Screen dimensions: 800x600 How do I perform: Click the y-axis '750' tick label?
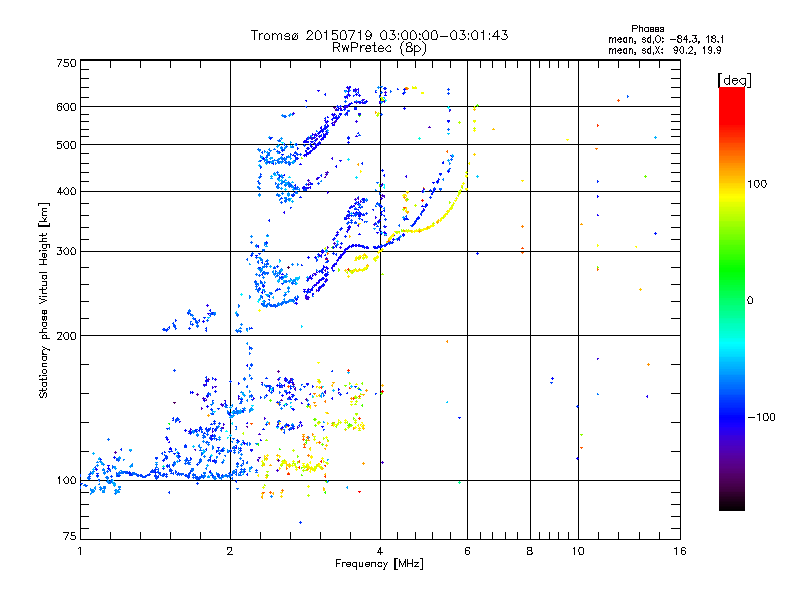pyautogui.click(x=66, y=63)
